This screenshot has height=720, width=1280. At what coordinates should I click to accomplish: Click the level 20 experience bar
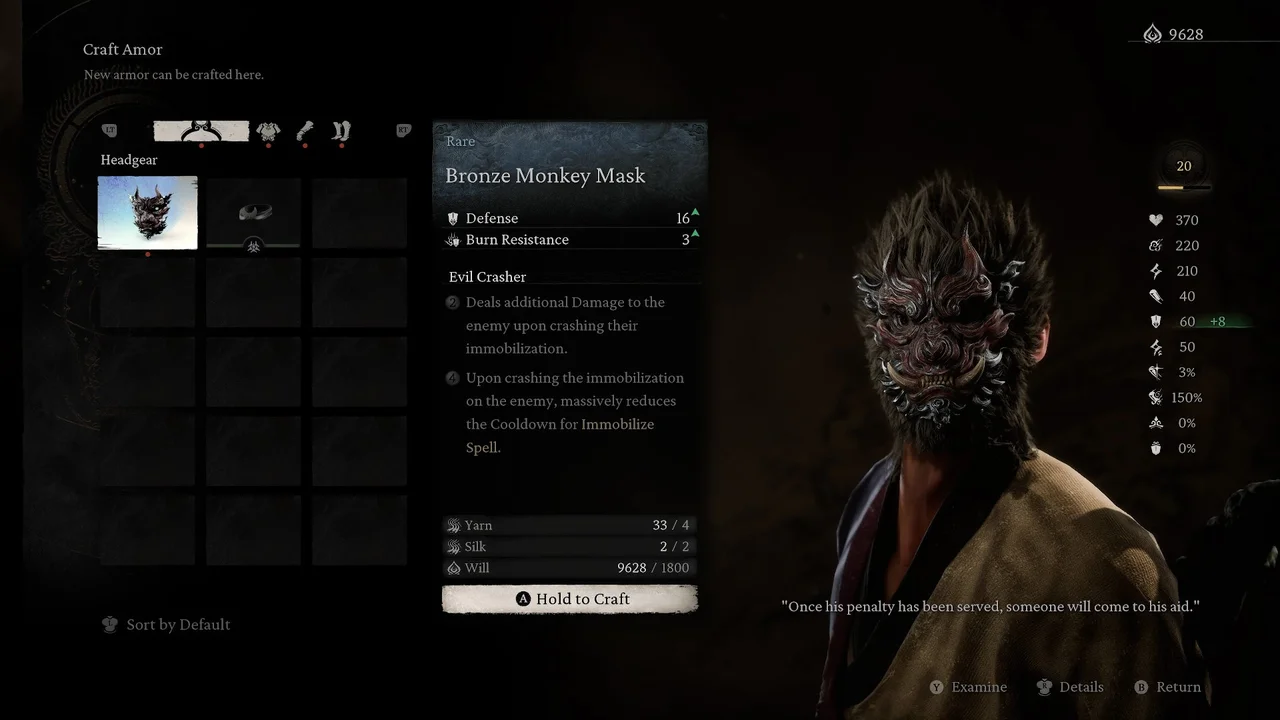[x=1184, y=187]
